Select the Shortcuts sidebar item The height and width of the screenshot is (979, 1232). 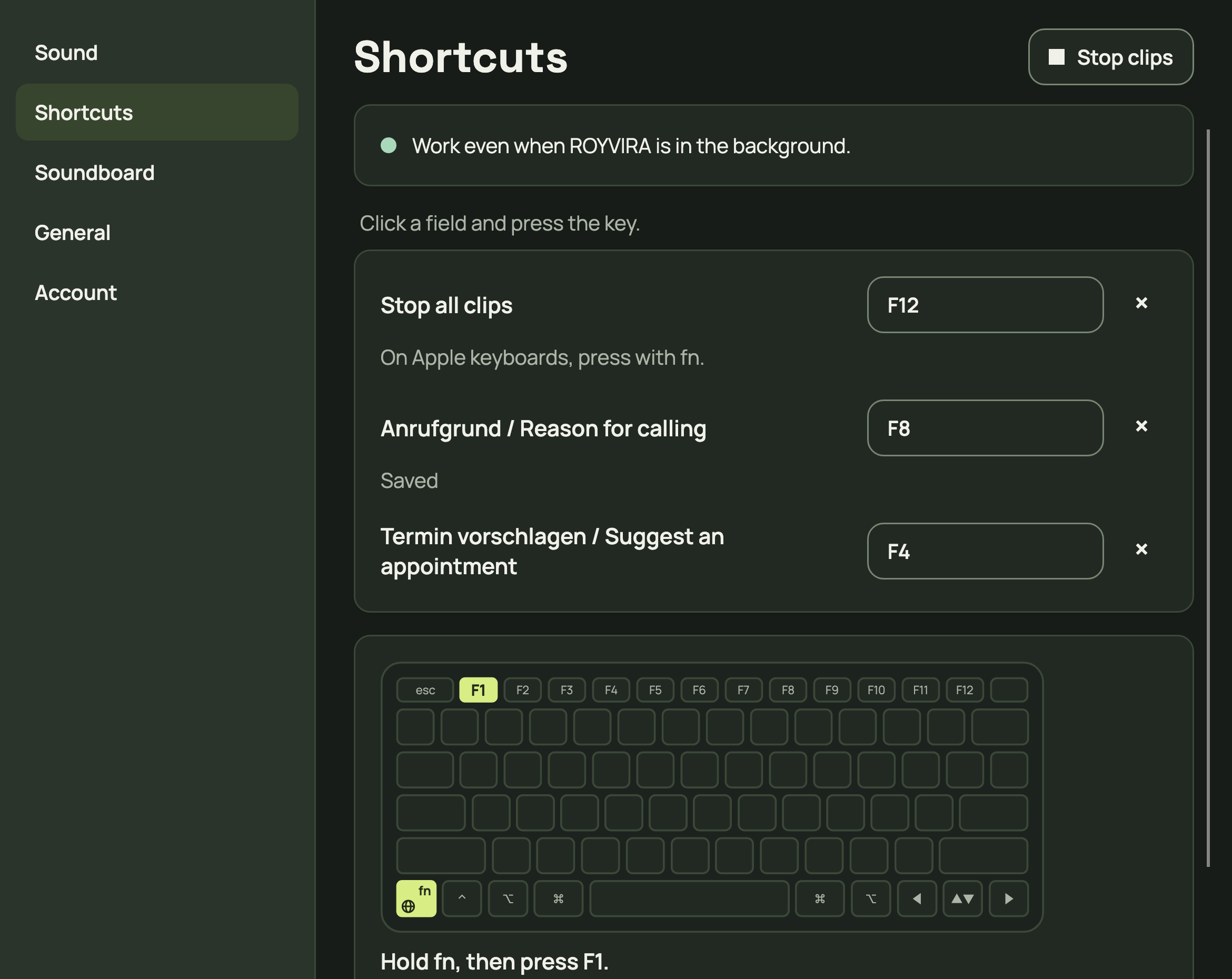(157, 113)
